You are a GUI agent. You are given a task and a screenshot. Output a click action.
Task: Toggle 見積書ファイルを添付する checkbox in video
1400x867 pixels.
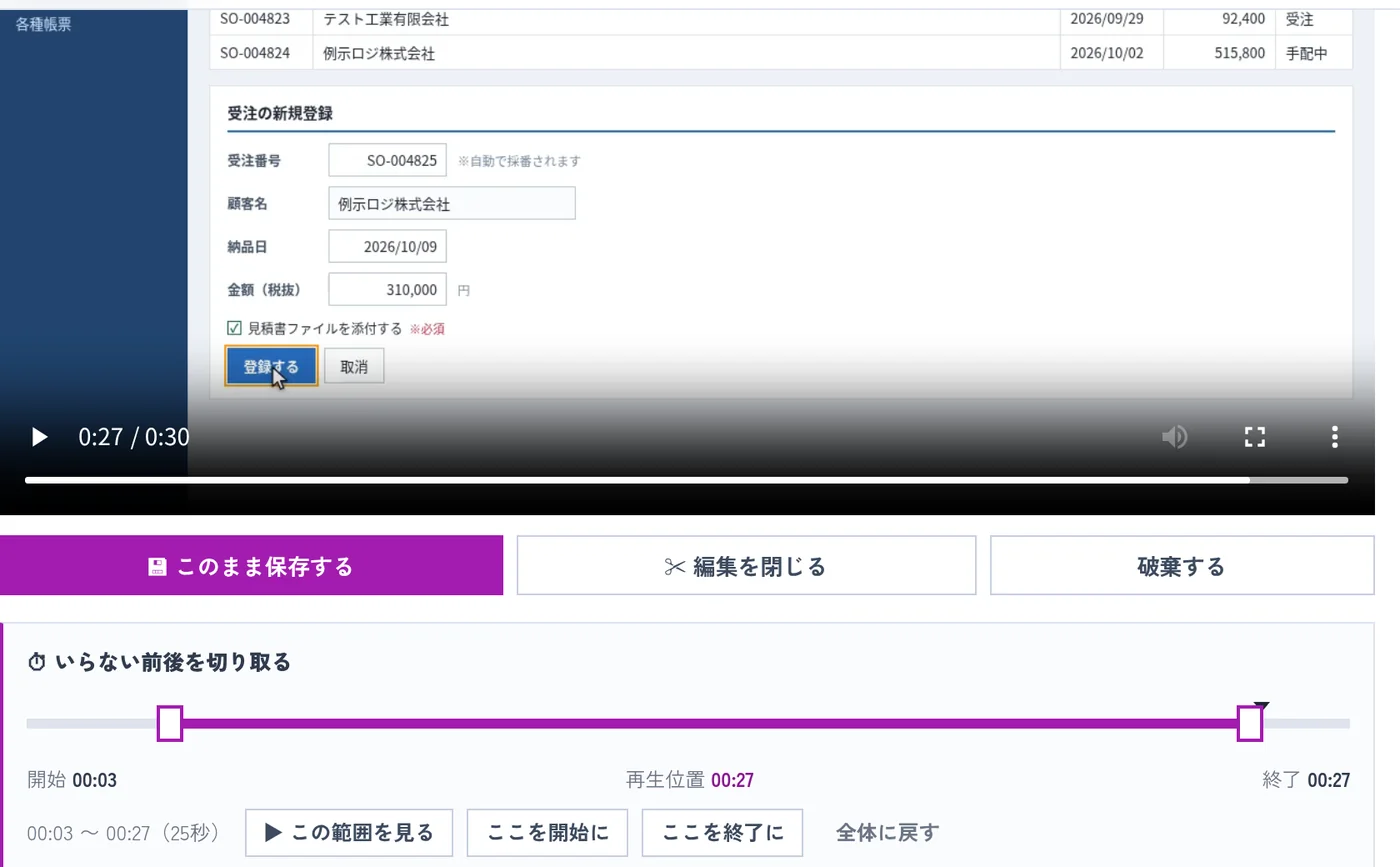click(235, 328)
